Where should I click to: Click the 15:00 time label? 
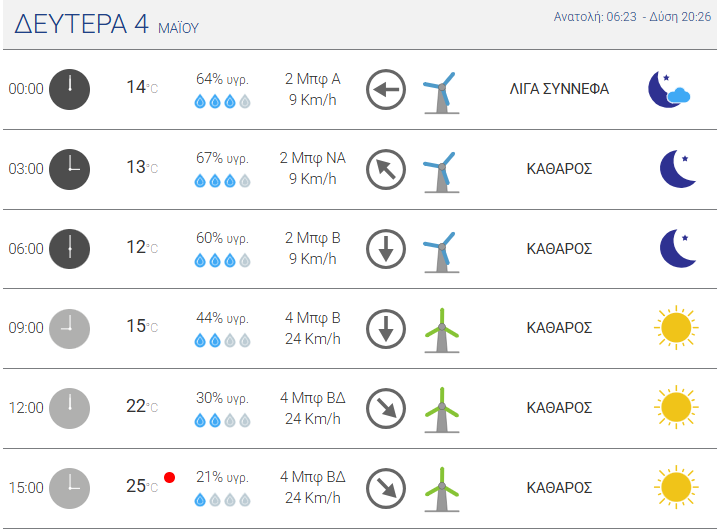point(26,488)
